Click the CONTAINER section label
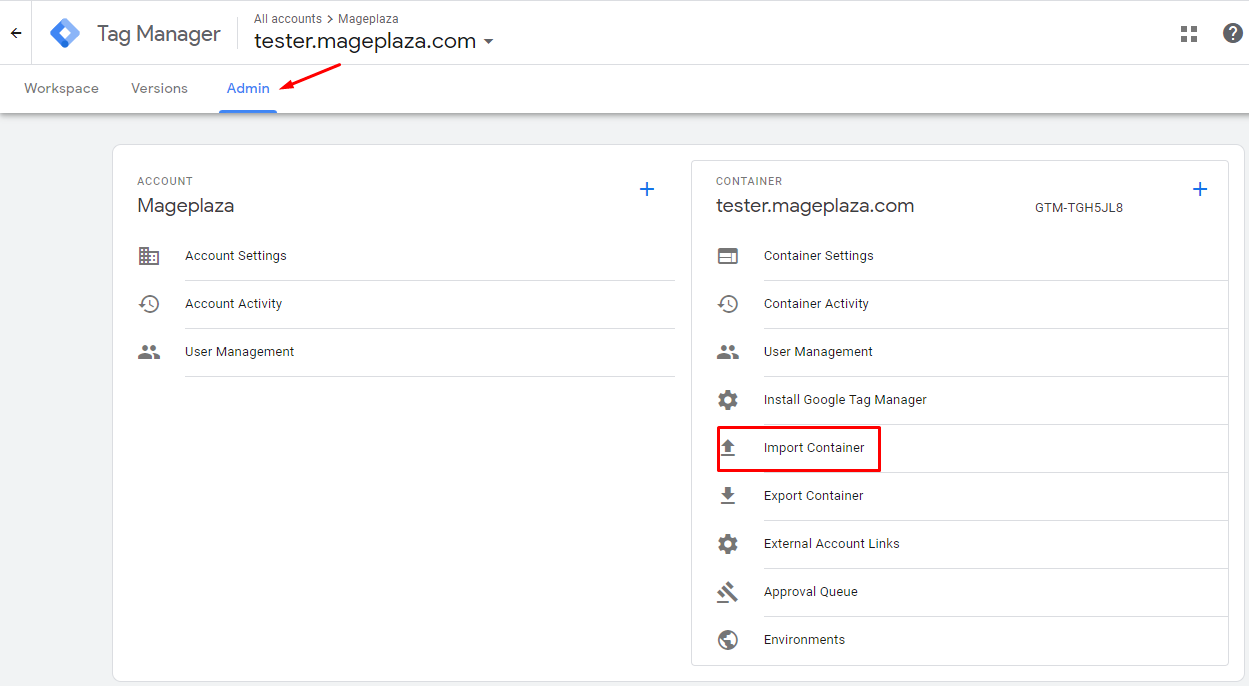This screenshot has width=1249, height=686. (749, 181)
